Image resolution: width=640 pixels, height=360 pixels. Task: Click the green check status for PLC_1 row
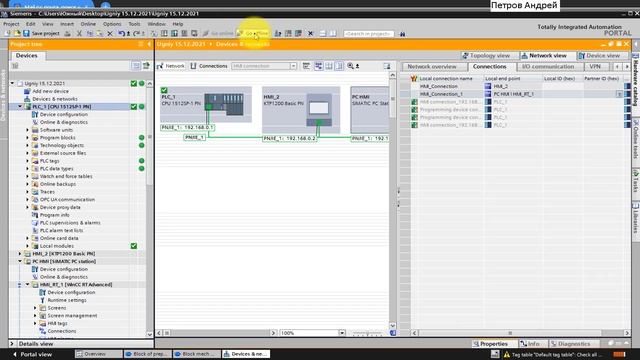point(133,107)
